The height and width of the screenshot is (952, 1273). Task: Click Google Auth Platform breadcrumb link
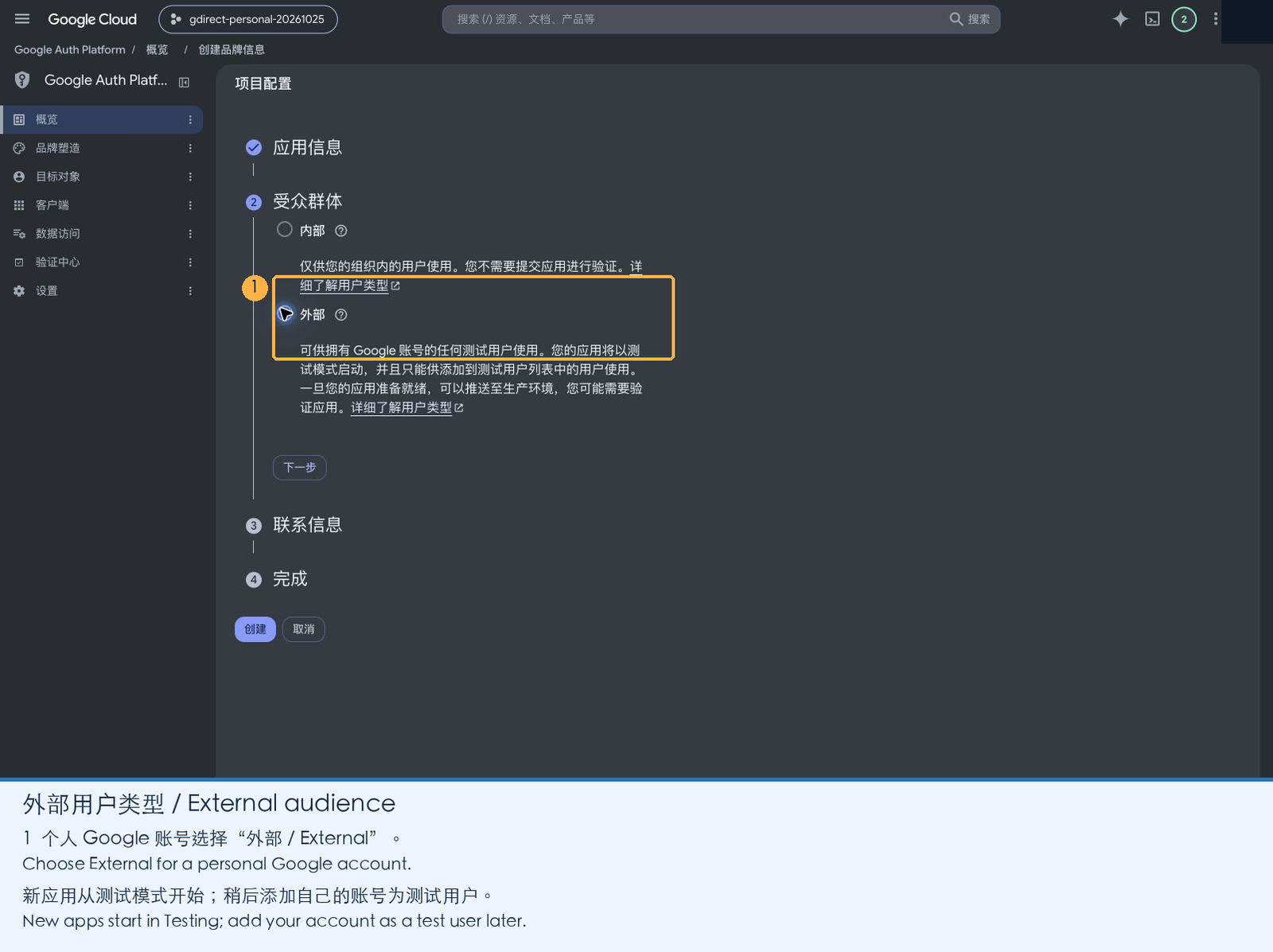point(70,49)
